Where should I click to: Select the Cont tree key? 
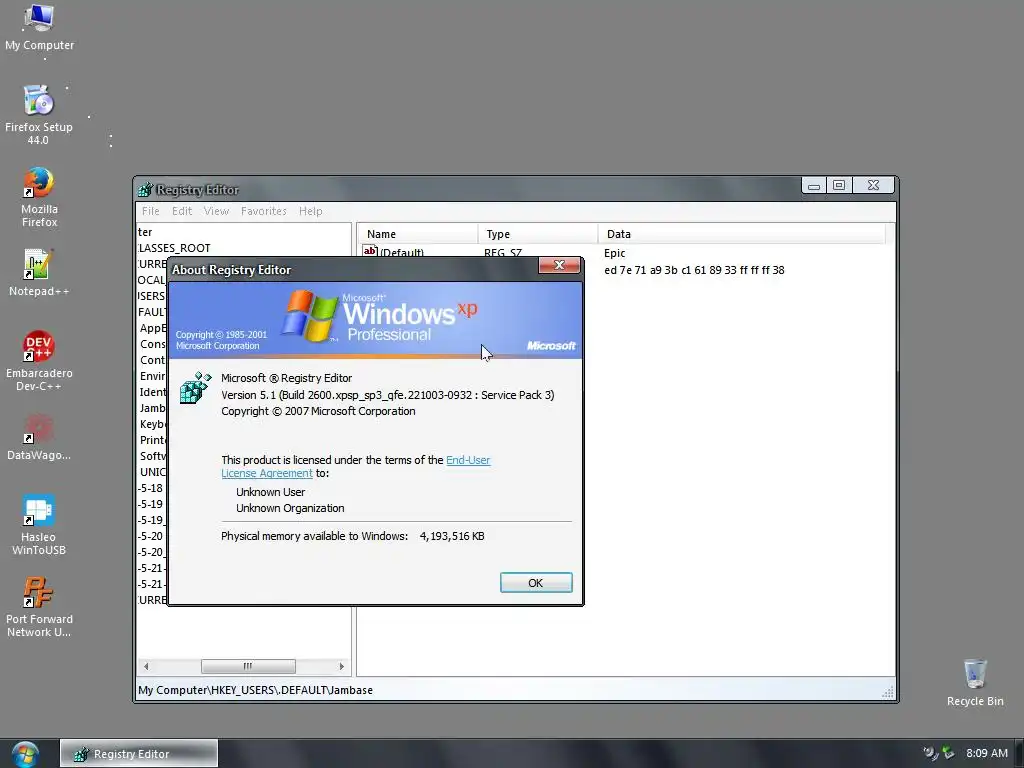(x=153, y=360)
